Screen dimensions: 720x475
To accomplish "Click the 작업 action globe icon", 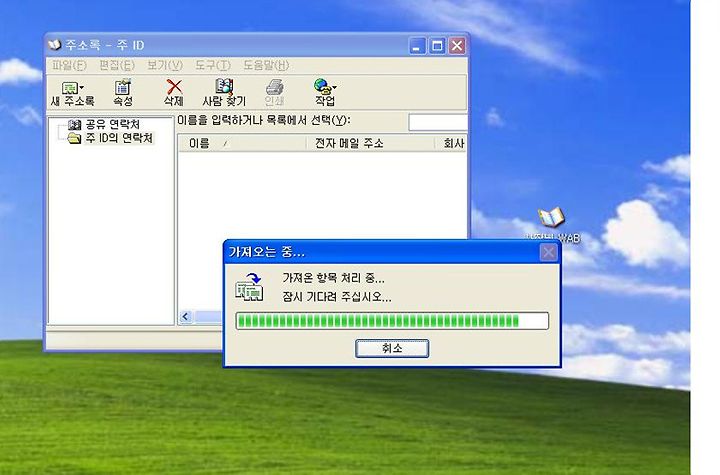I will click(x=323, y=86).
